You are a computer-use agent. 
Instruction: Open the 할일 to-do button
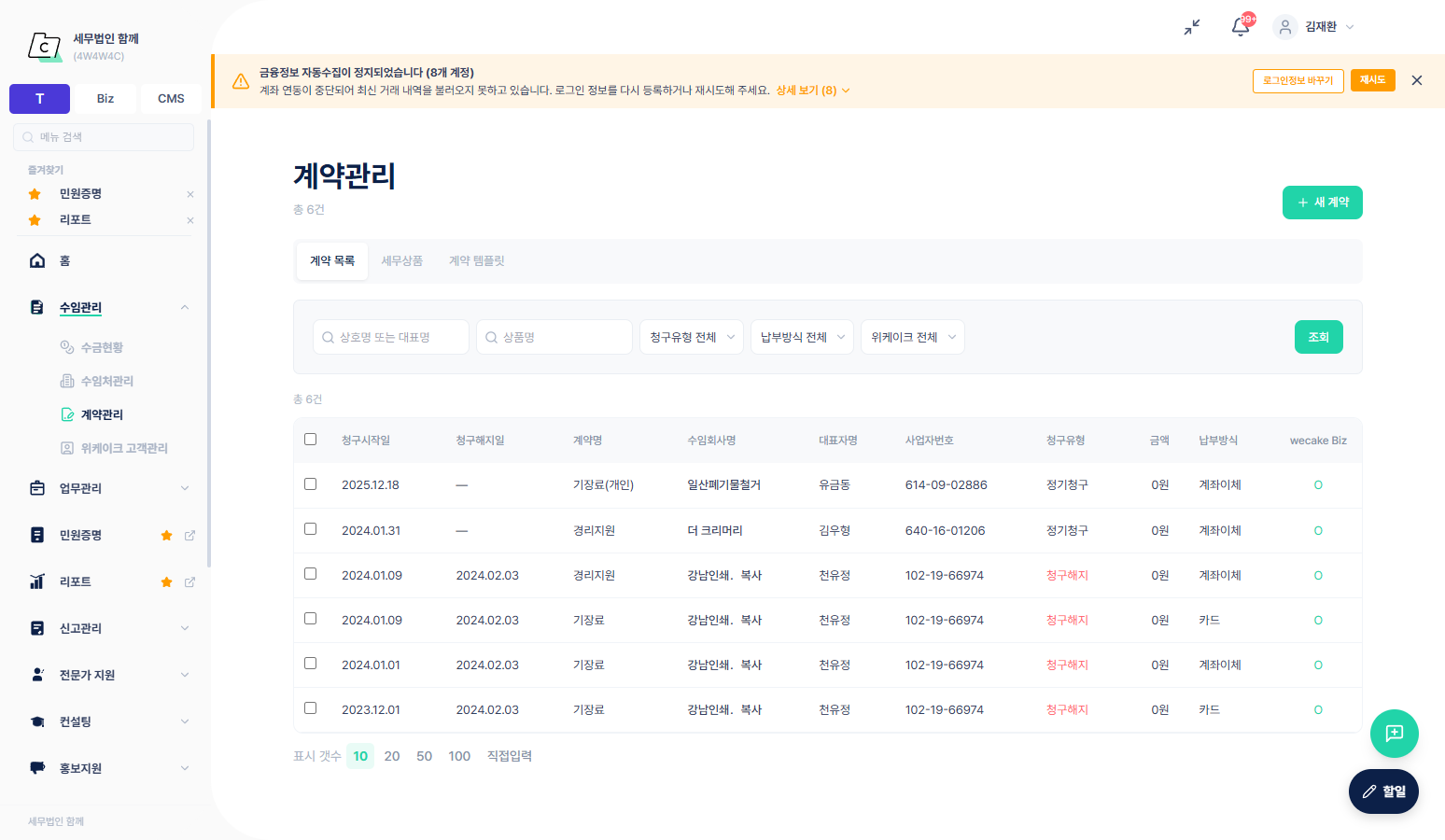[x=1383, y=791]
